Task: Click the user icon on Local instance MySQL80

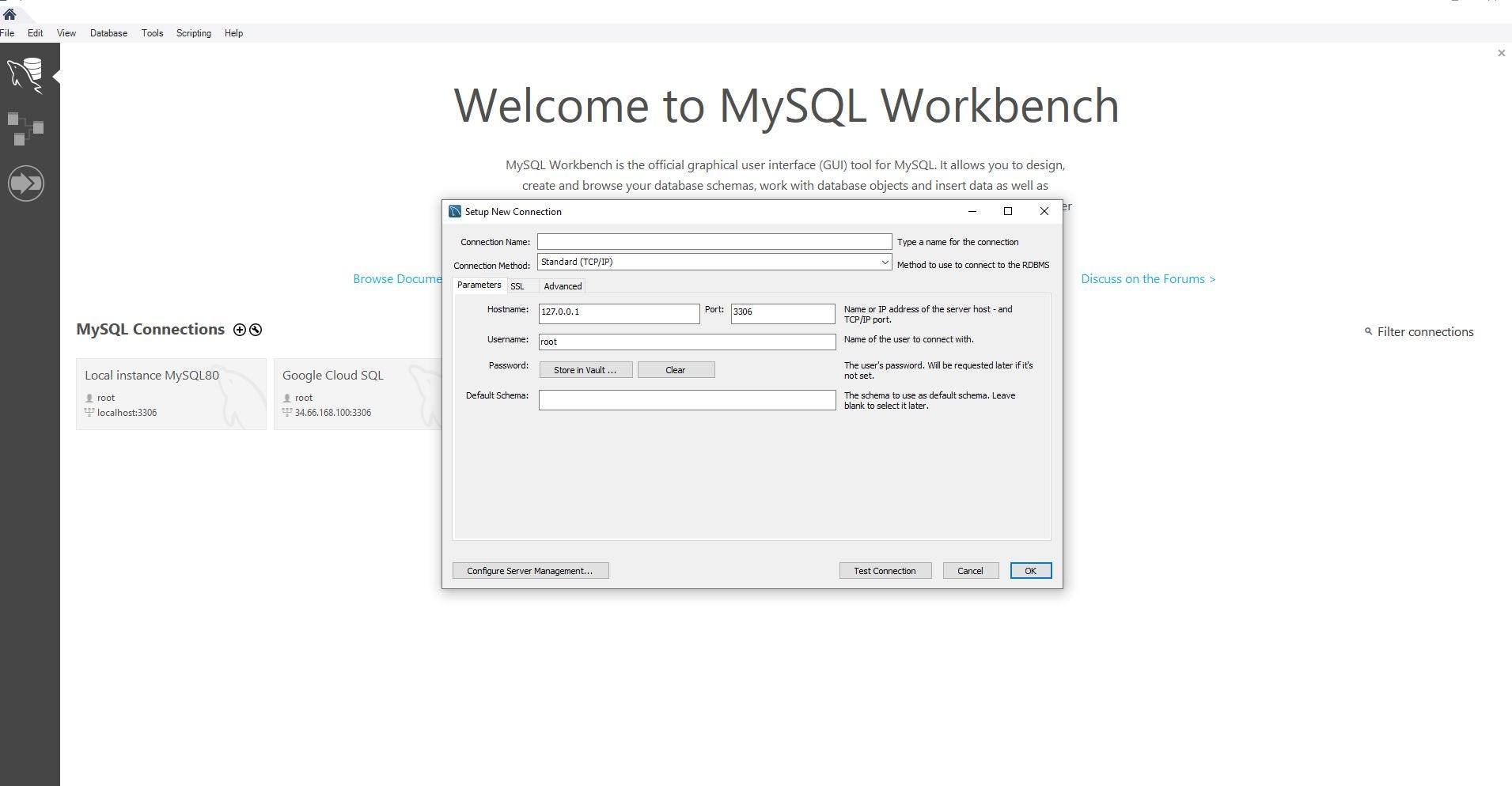Action: (89, 398)
